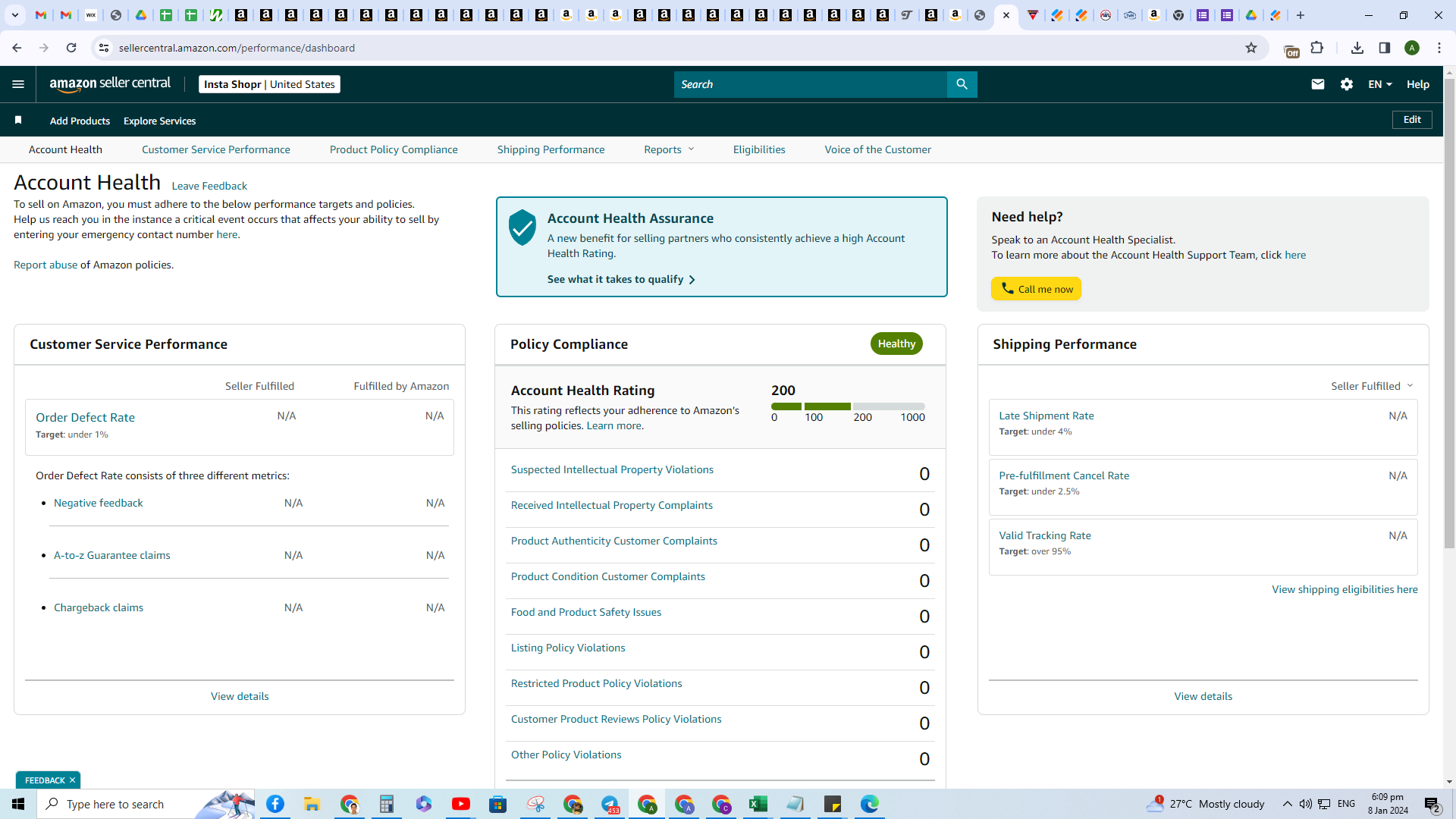1456x819 pixels.
Task: Bookmark this page with the star icon
Action: tap(1251, 48)
